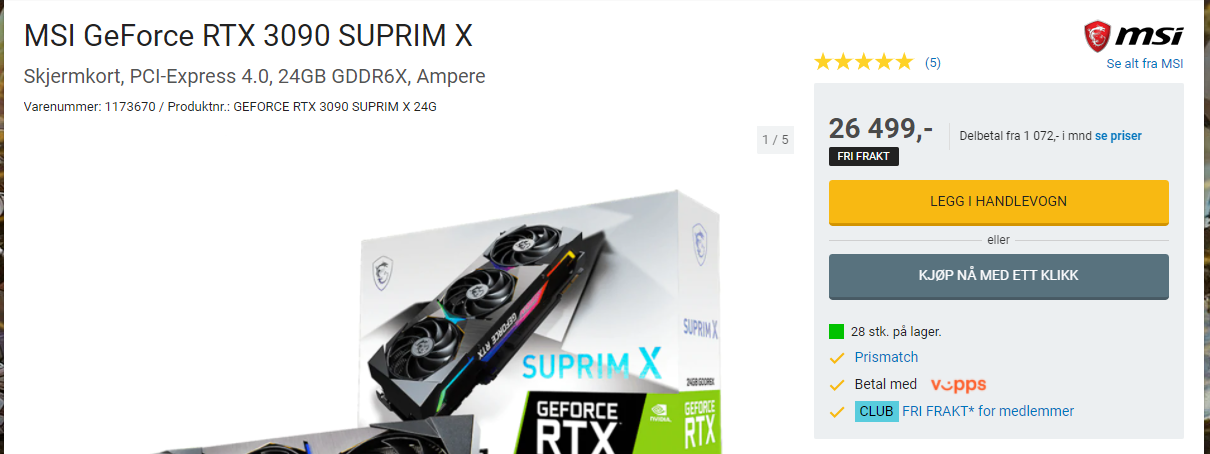Viewport: 1210px width, 454px height.
Task: Click the first yellow rating star
Action: (823, 62)
